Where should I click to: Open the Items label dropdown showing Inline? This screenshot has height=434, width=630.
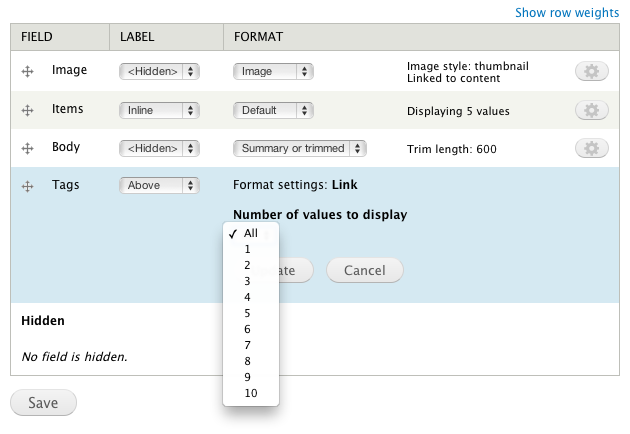click(x=160, y=110)
